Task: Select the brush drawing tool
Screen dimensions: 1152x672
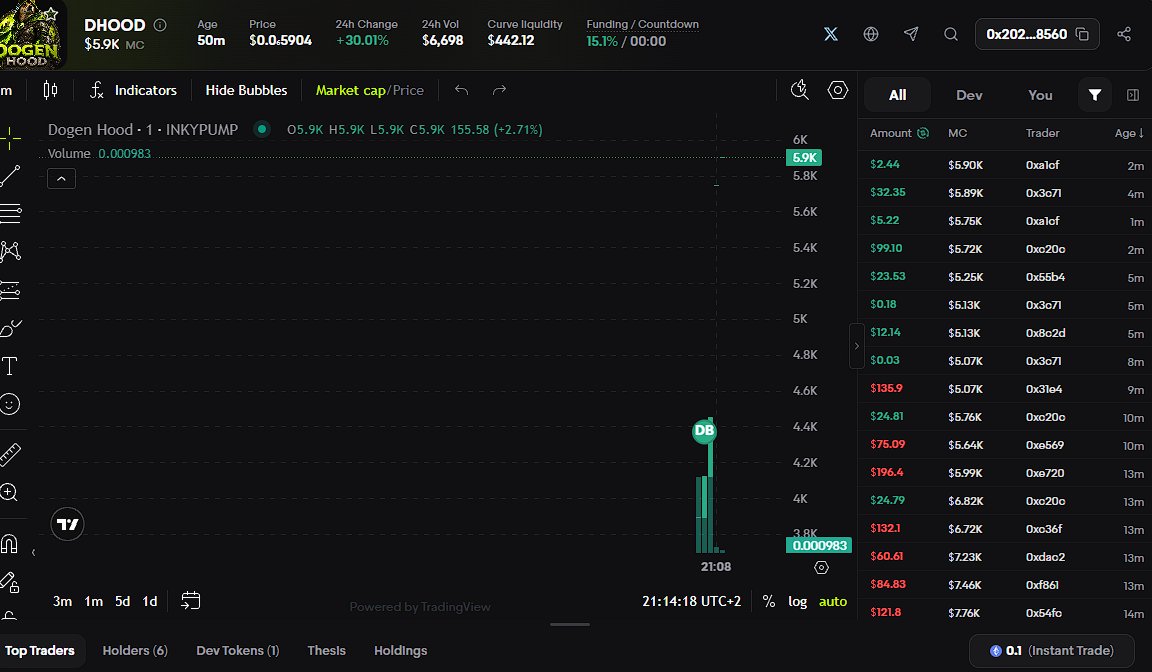Action: pyautogui.click(x=10, y=328)
